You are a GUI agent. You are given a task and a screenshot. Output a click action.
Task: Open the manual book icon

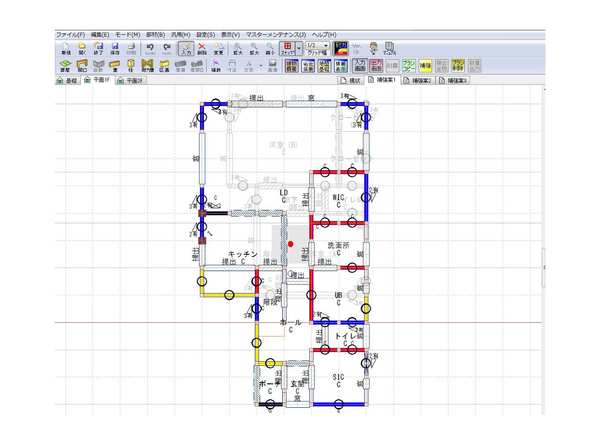(389, 49)
